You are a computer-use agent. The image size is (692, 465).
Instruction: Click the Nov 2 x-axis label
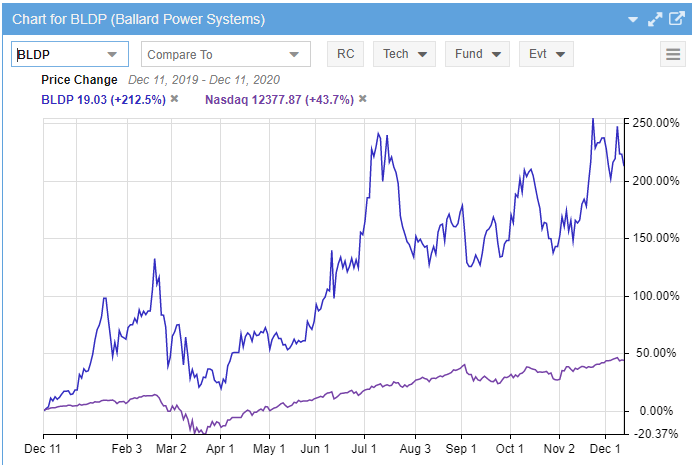559,449
